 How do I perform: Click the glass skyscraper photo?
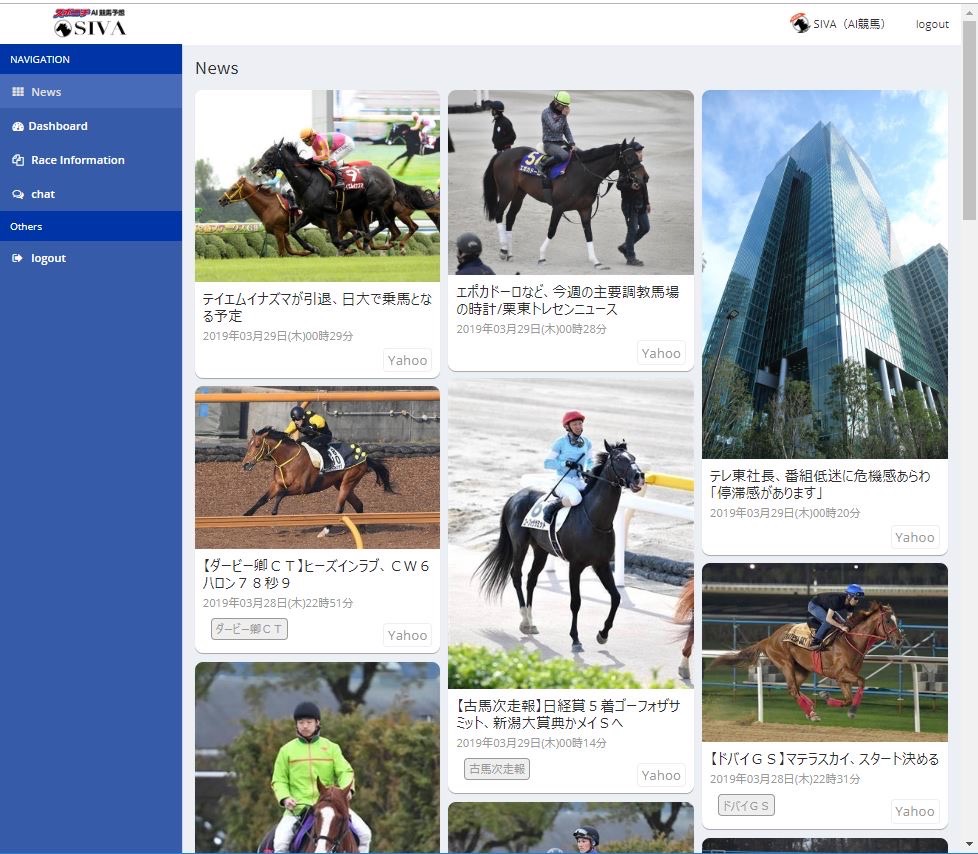click(825, 274)
